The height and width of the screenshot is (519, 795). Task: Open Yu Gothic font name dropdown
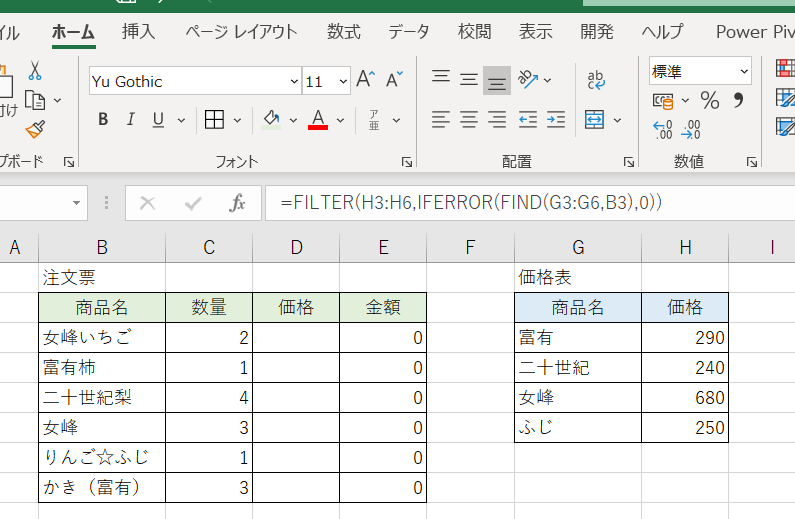[x=294, y=81]
